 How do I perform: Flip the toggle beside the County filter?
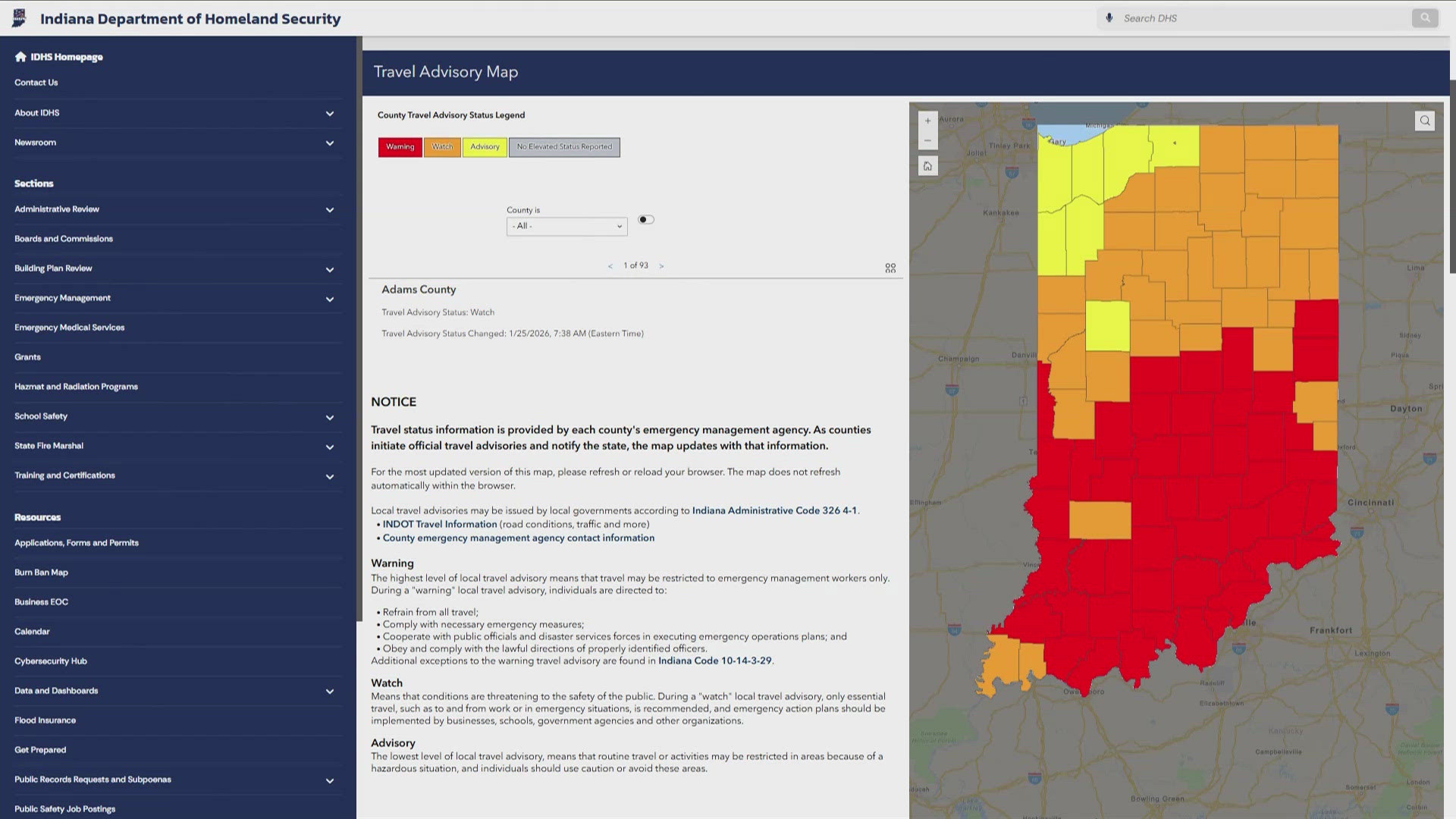coord(645,219)
